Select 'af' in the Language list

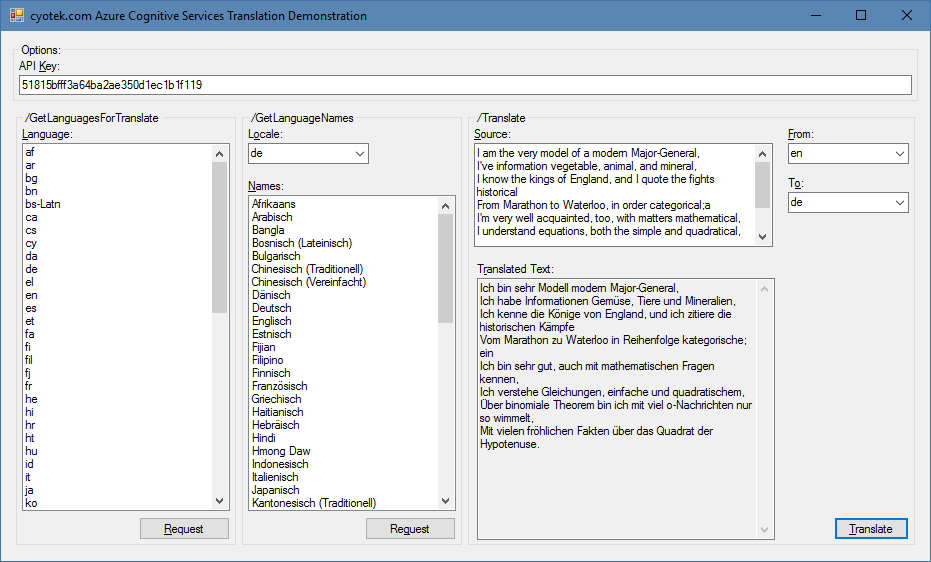click(x=118, y=153)
